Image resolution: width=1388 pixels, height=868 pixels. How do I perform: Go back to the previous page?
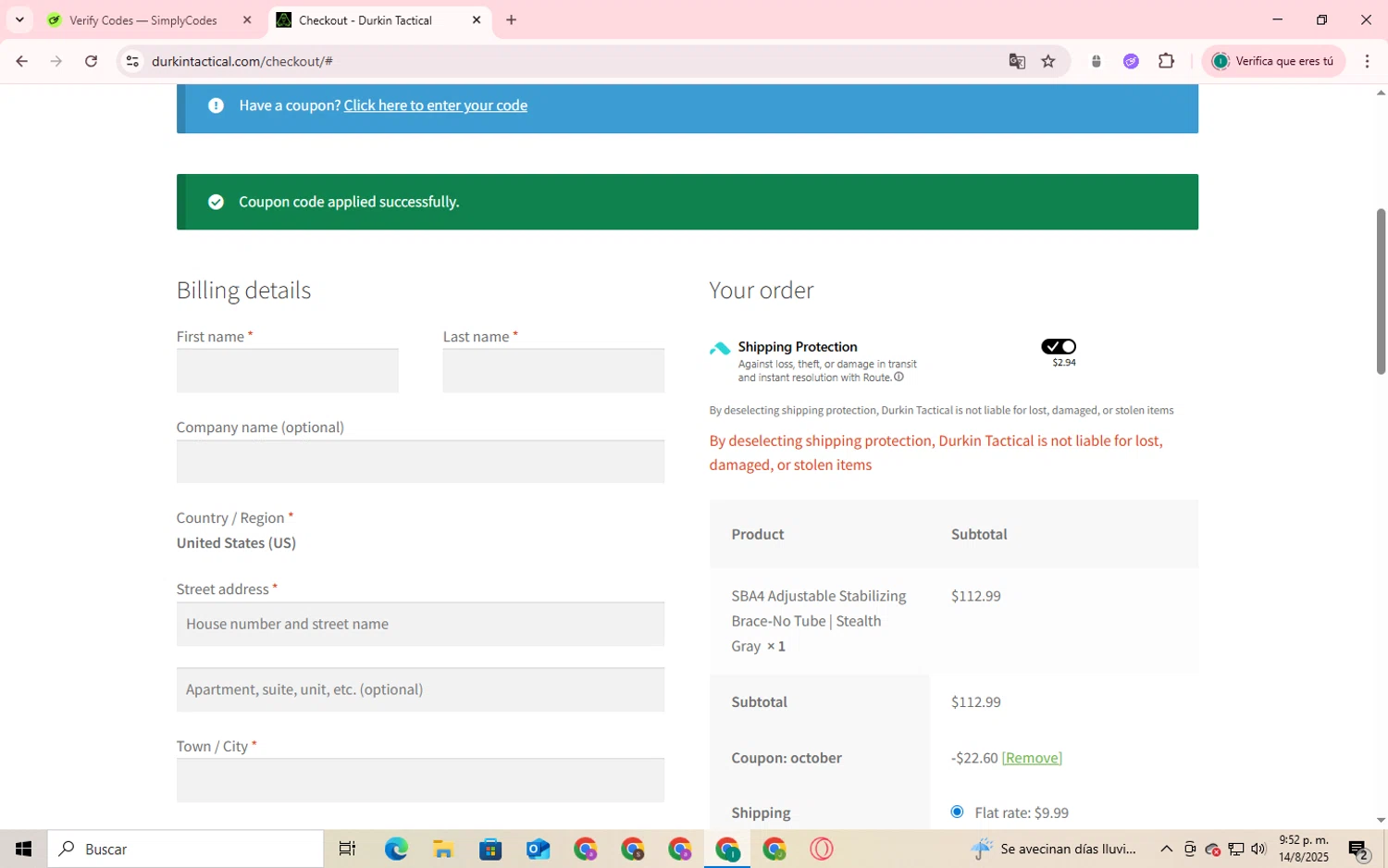[x=21, y=61]
